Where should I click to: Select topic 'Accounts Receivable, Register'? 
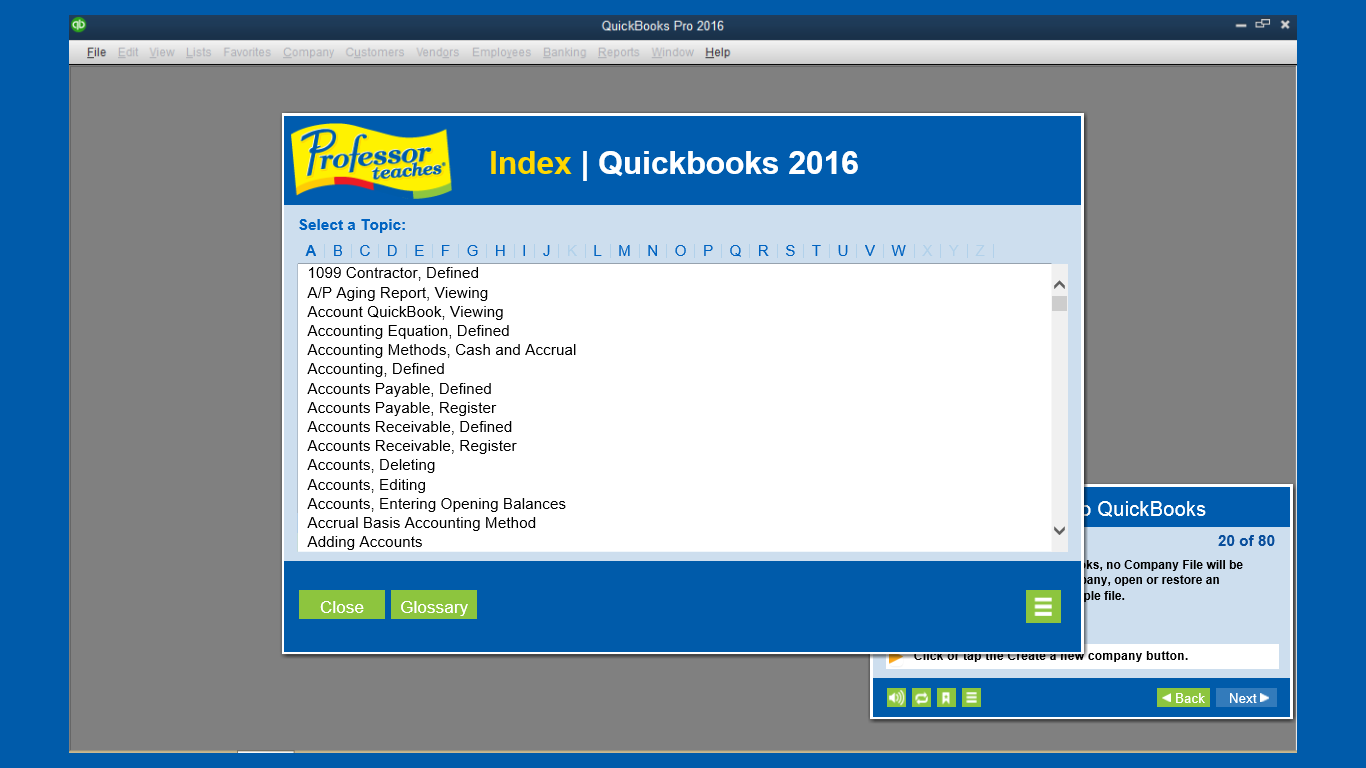click(412, 446)
